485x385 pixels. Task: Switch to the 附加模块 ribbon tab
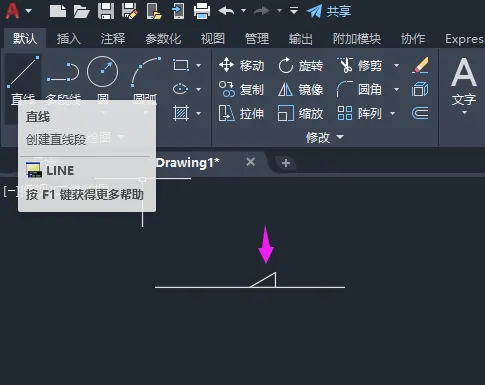click(x=357, y=39)
